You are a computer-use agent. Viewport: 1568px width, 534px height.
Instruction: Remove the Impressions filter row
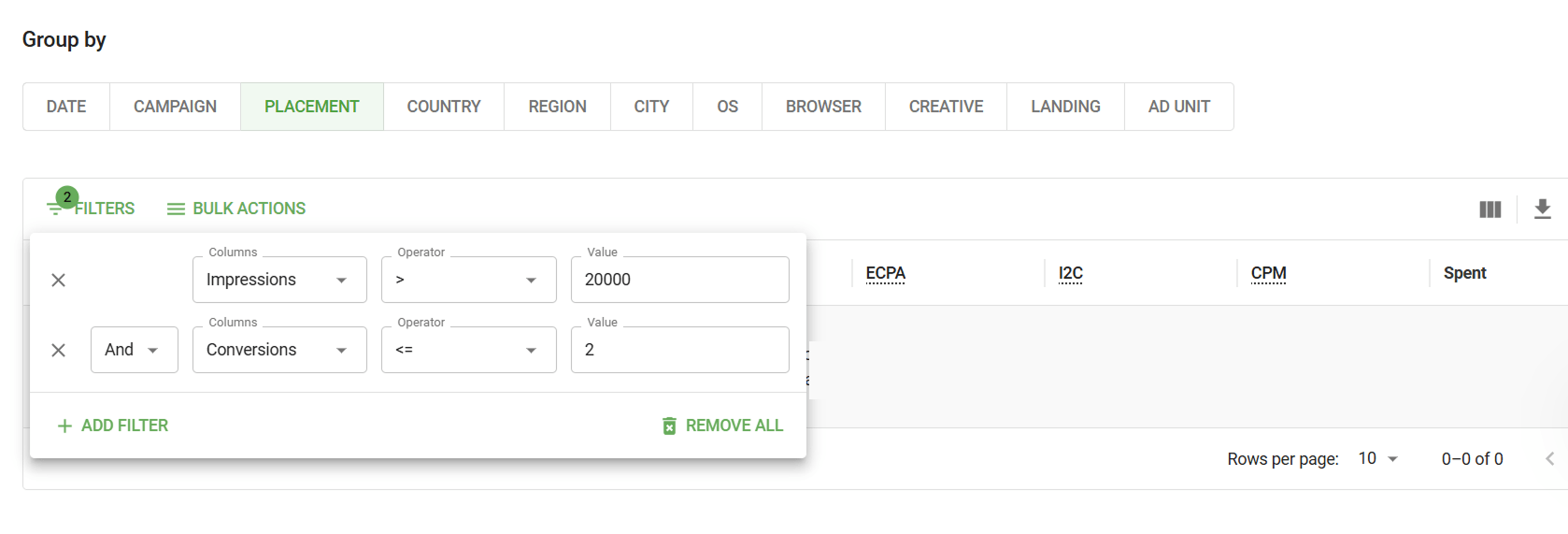coord(58,280)
